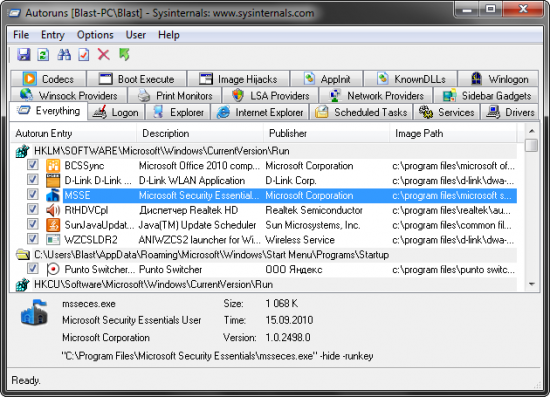Screen dimensions: 550x397
Task: Sort by the Image Path column header
Action: coord(453,134)
